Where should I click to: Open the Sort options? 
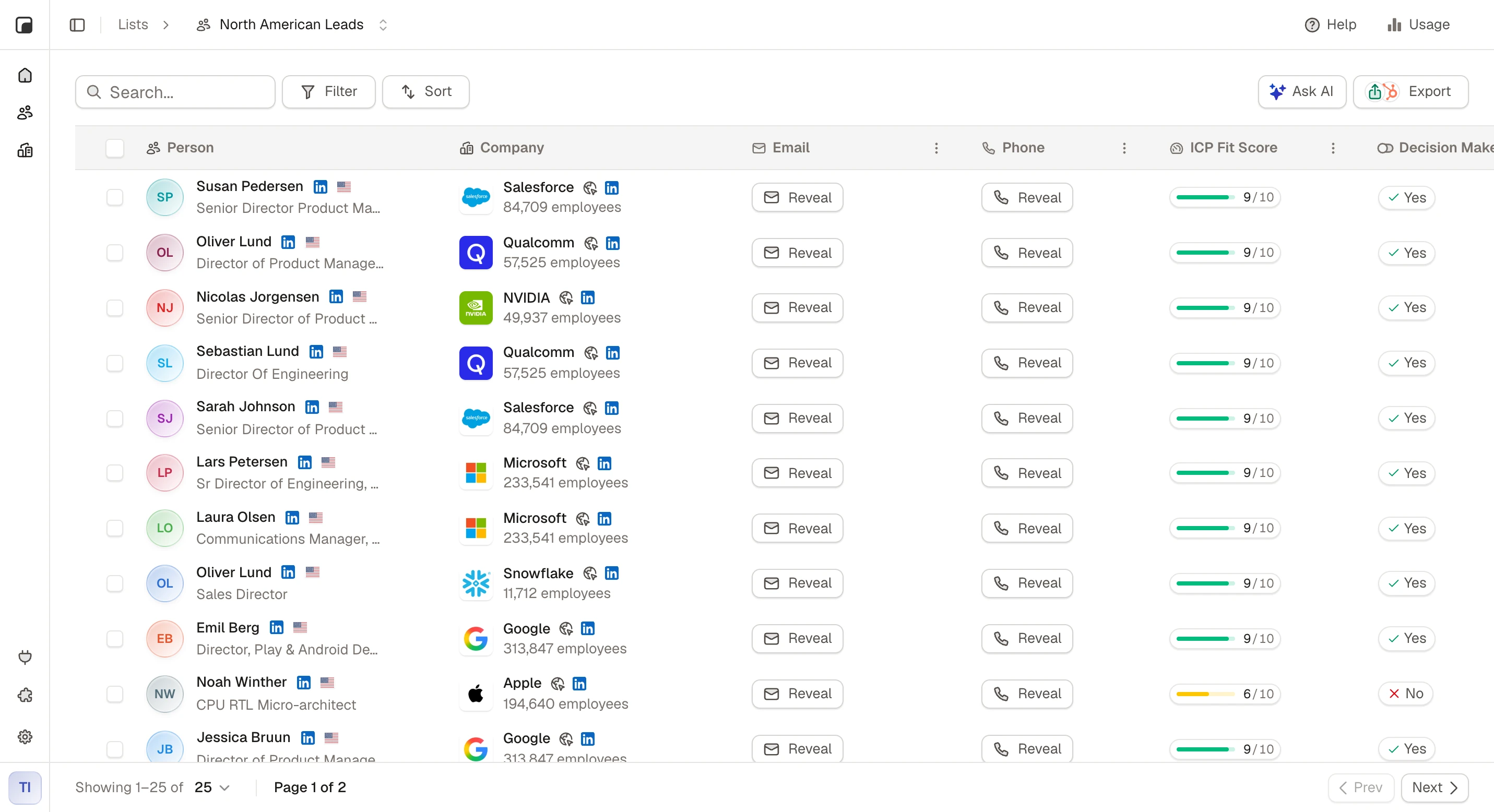tap(425, 91)
